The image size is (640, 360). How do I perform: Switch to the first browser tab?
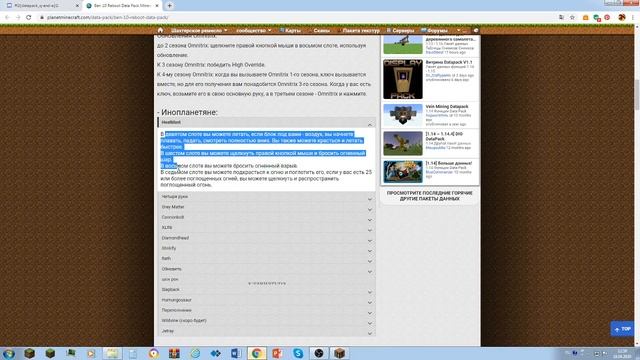tap(41, 6)
